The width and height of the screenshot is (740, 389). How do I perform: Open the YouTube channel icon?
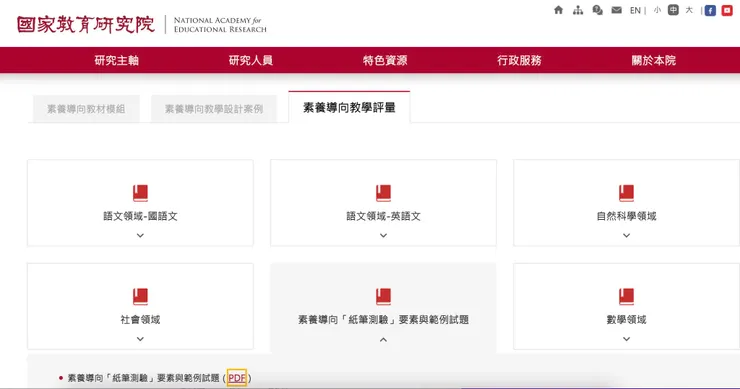[x=727, y=10]
